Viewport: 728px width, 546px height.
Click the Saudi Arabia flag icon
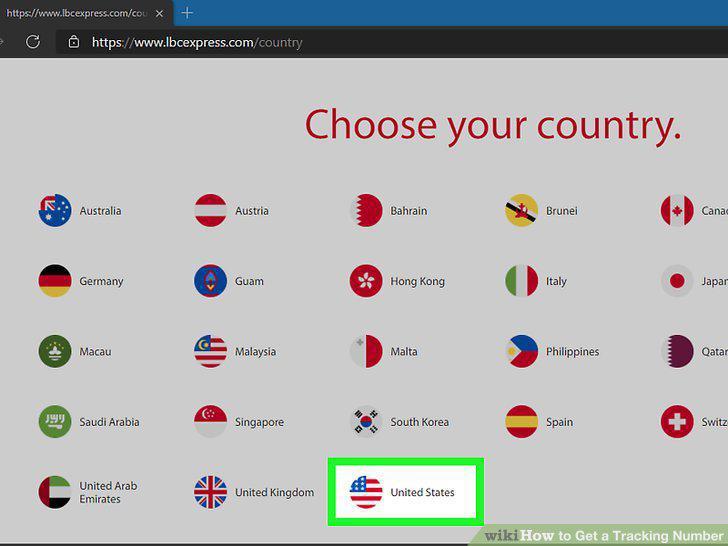tap(55, 422)
